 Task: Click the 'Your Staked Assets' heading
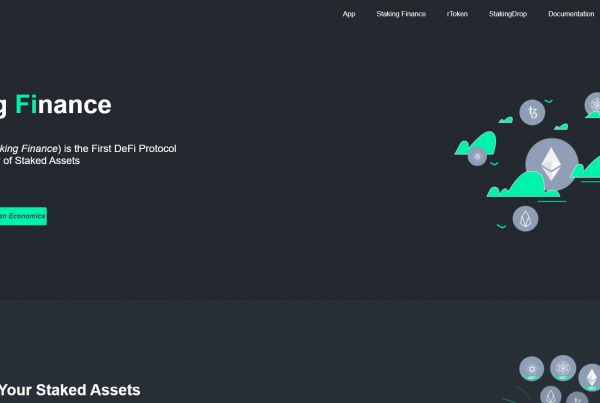pyautogui.click(x=70, y=390)
